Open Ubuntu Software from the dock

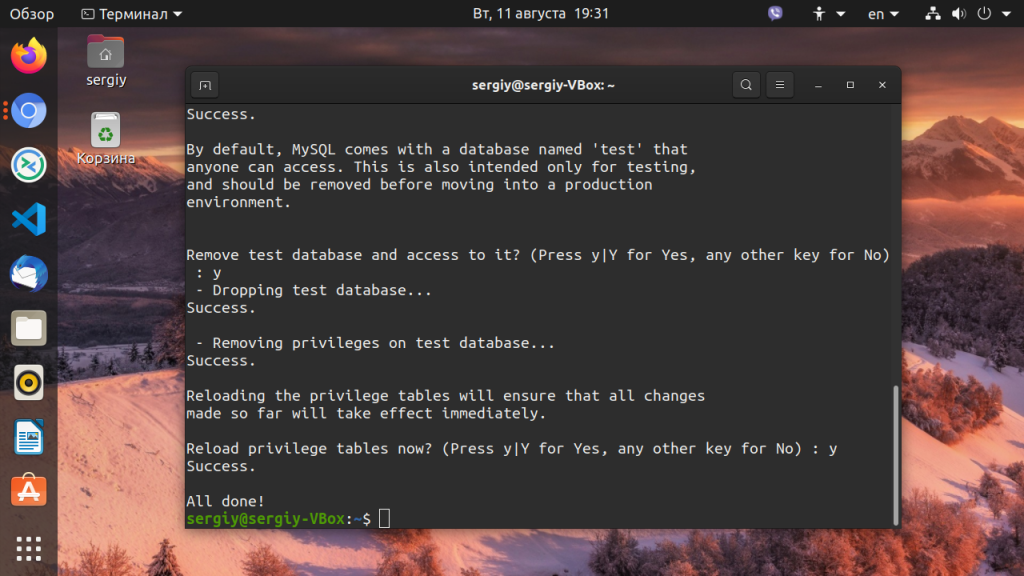pos(29,490)
